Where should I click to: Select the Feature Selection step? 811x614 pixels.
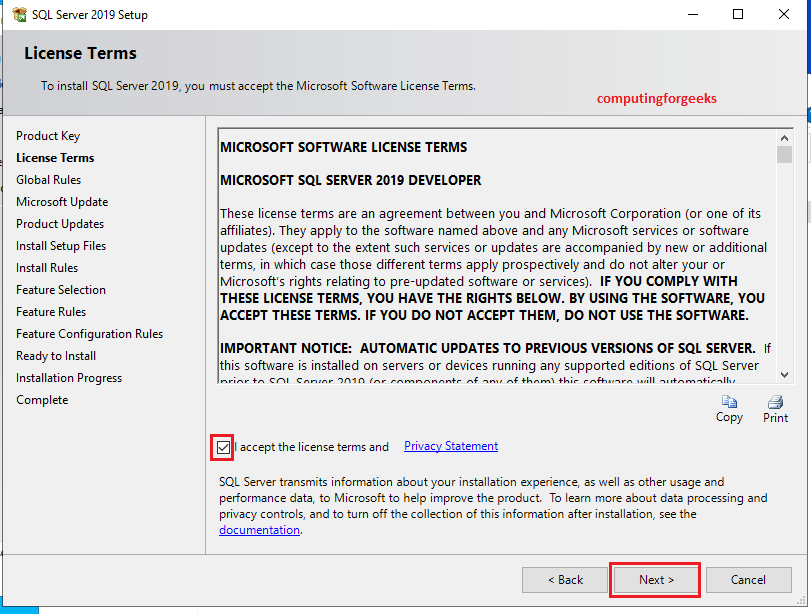pos(60,289)
